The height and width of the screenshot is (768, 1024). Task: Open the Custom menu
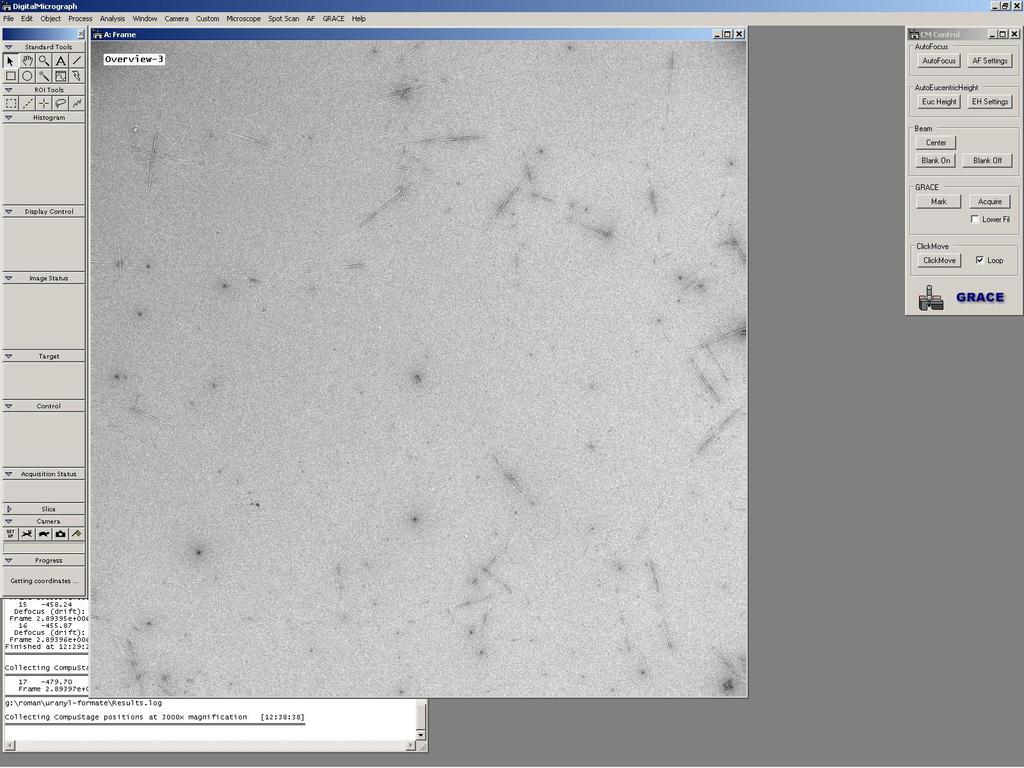[x=208, y=19]
